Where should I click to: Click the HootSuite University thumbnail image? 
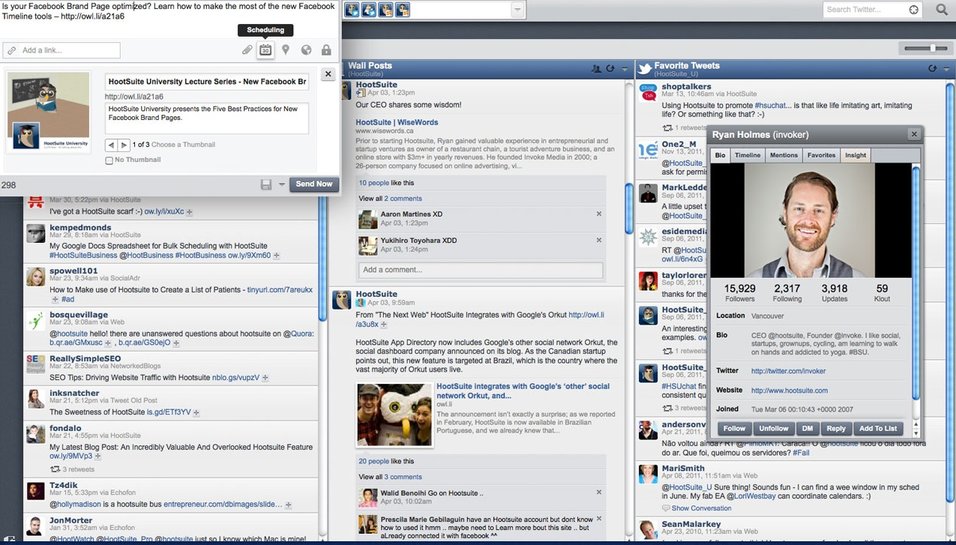tap(49, 112)
